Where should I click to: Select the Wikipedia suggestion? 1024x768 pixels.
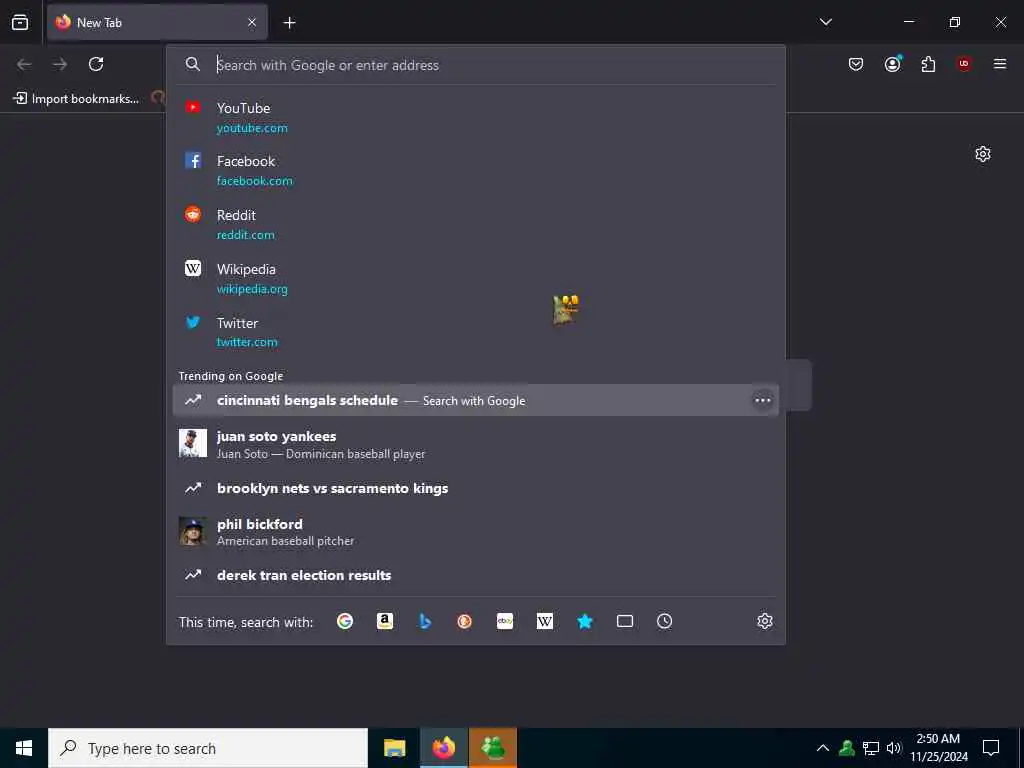(475, 278)
